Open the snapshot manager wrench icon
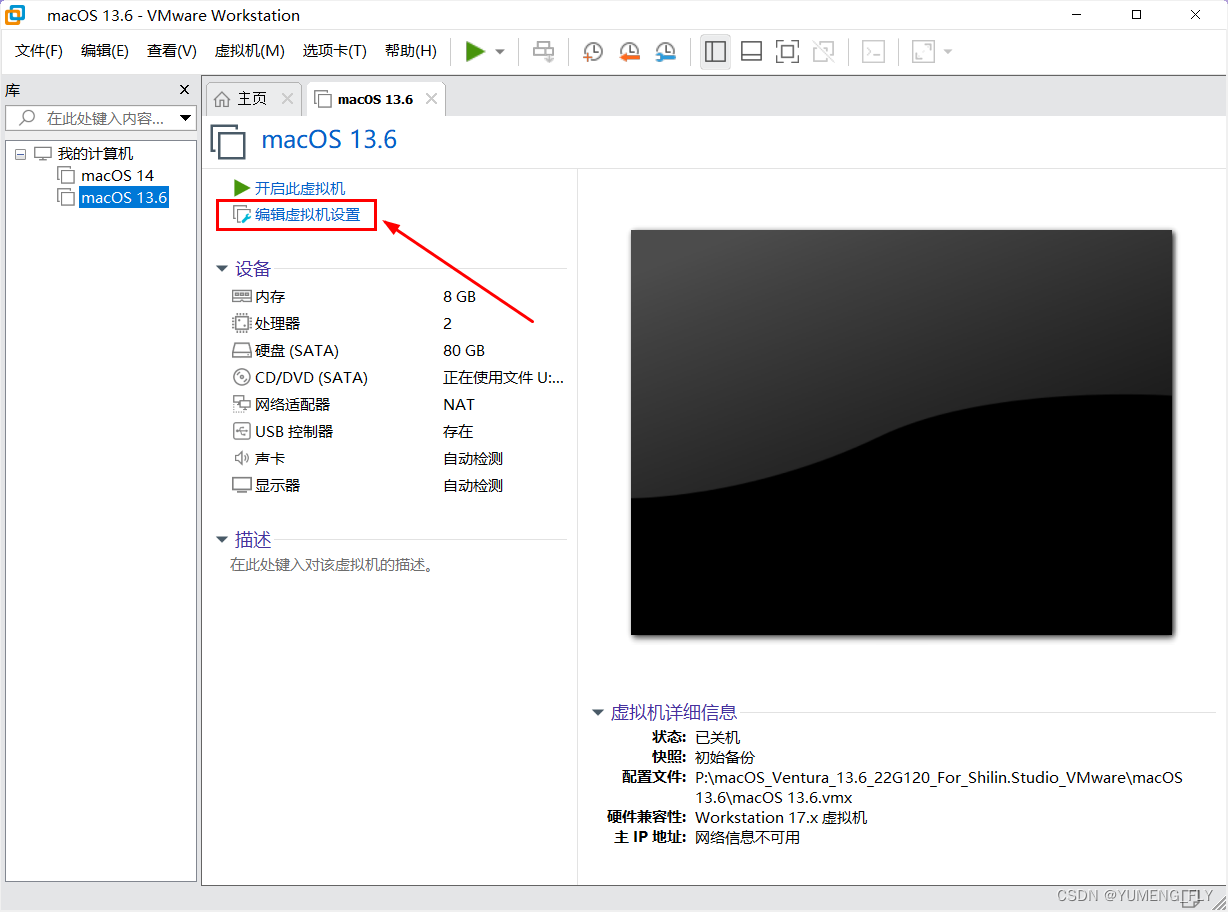The image size is (1228, 912). [x=665, y=52]
